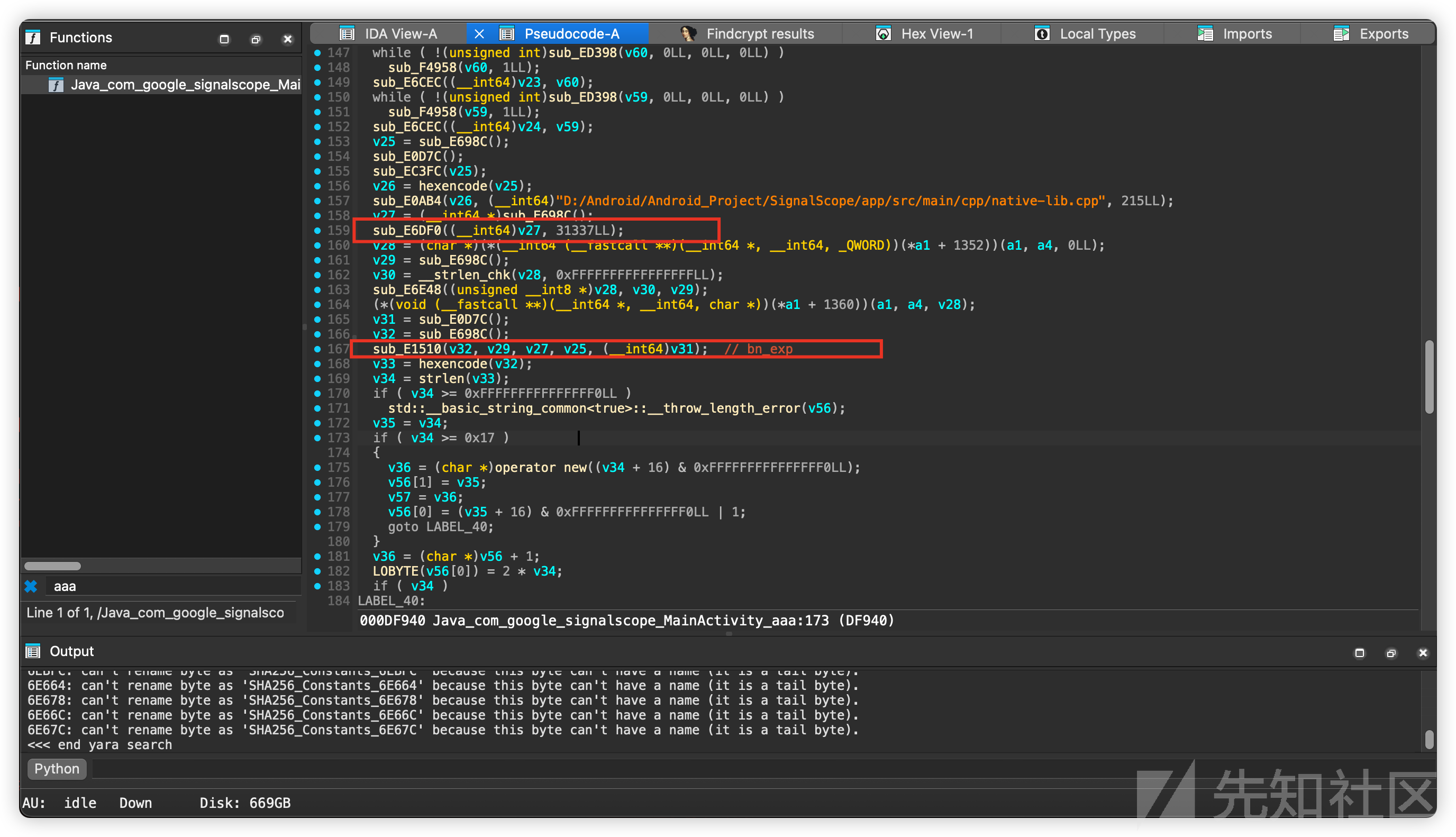Click the Hex View-1 tab icon
Image resolution: width=1456 pixels, height=837 pixels.
click(x=884, y=34)
